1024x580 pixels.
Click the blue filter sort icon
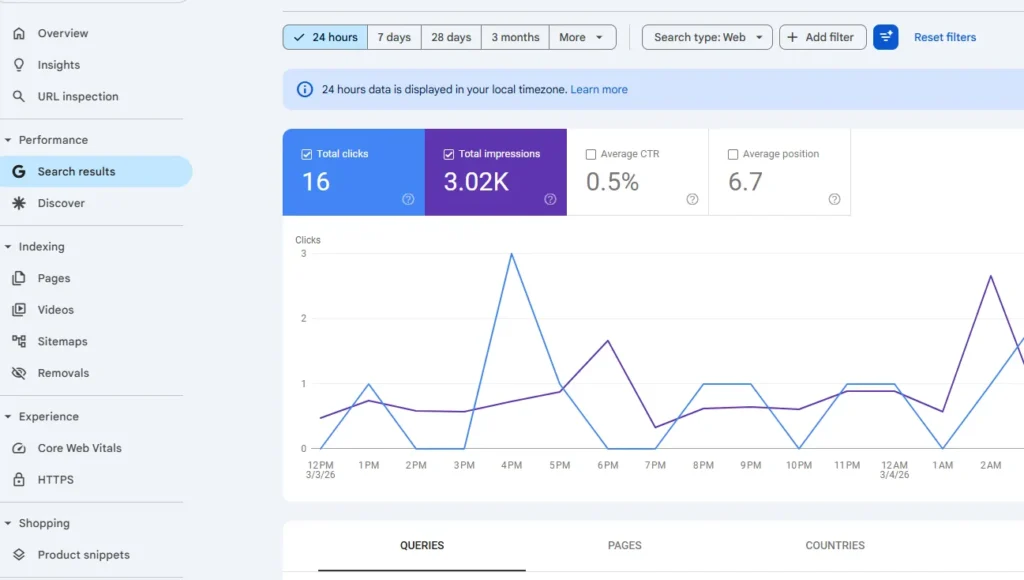tap(886, 37)
